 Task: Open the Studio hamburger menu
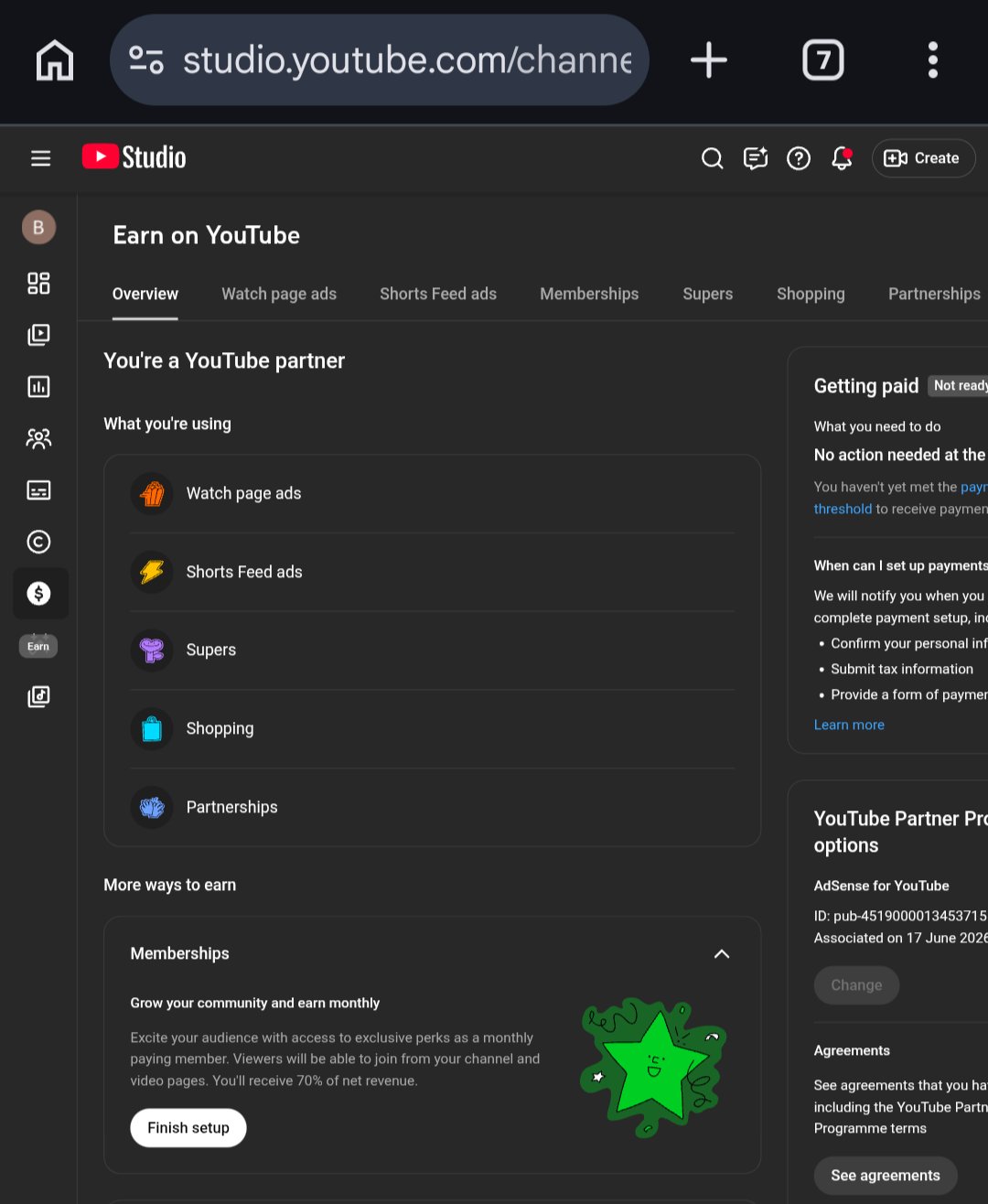click(x=40, y=158)
